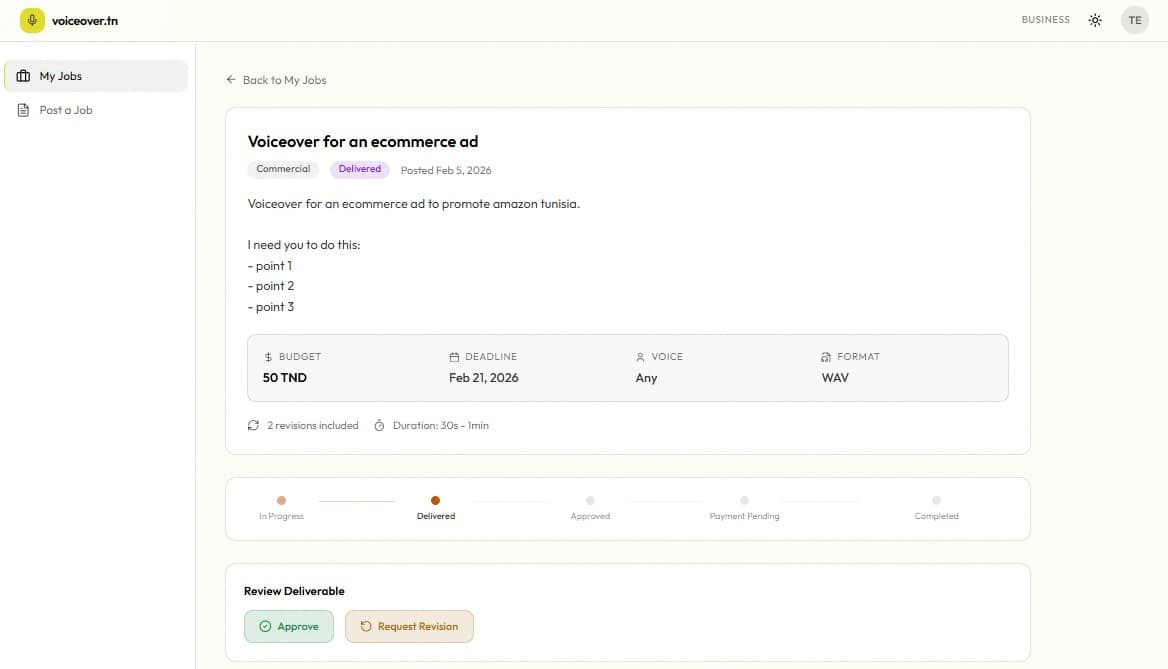Click the audio file Format icon
1168x669 pixels.
(826, 357)
